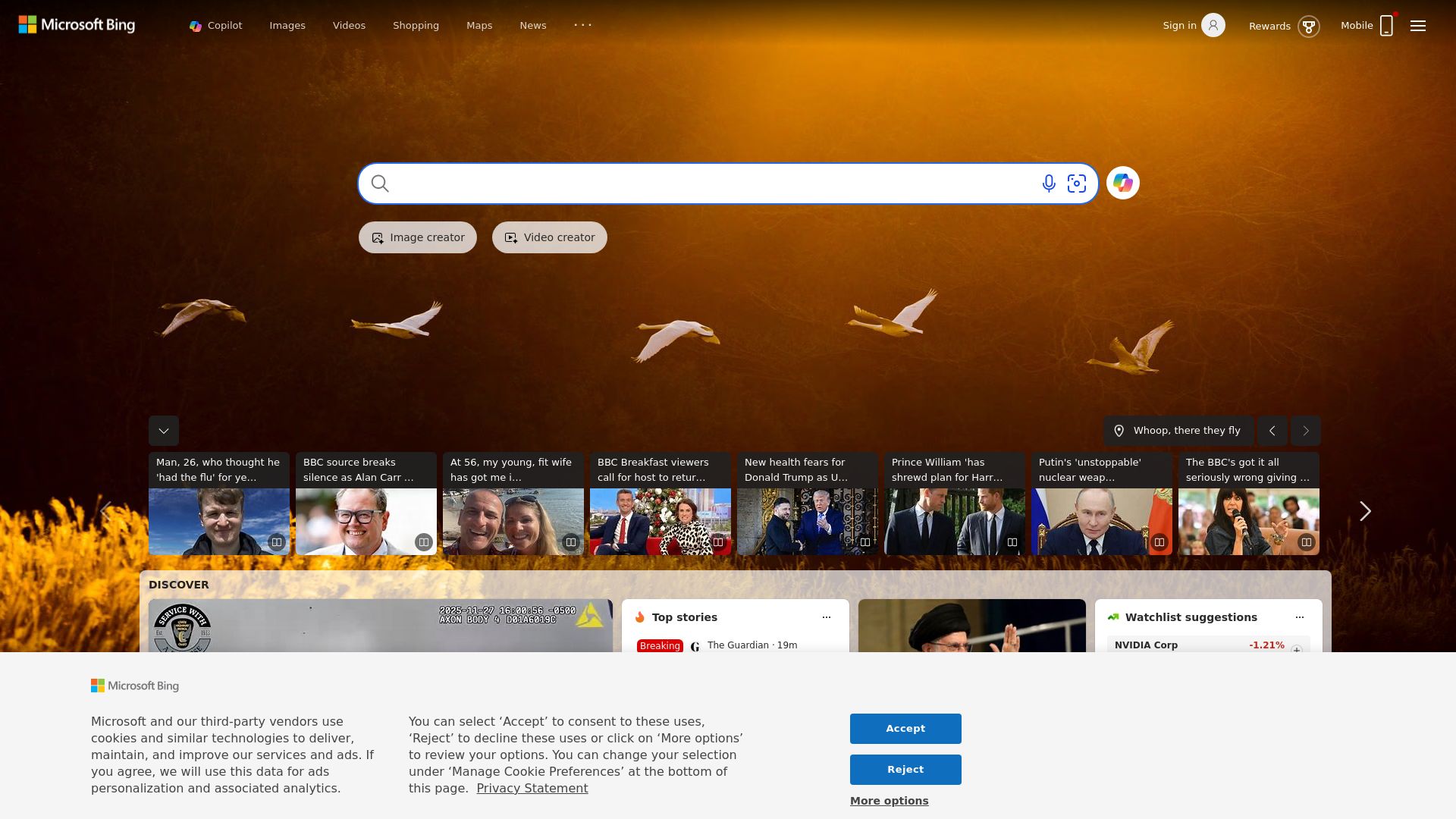Click the location pin near 'Whoop, there they fly'

(1120, 430)
